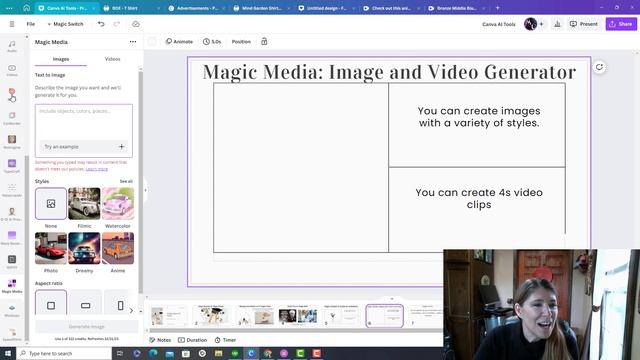640x360 pixels.
Task: Select the Photo image style
Action: 51,248
